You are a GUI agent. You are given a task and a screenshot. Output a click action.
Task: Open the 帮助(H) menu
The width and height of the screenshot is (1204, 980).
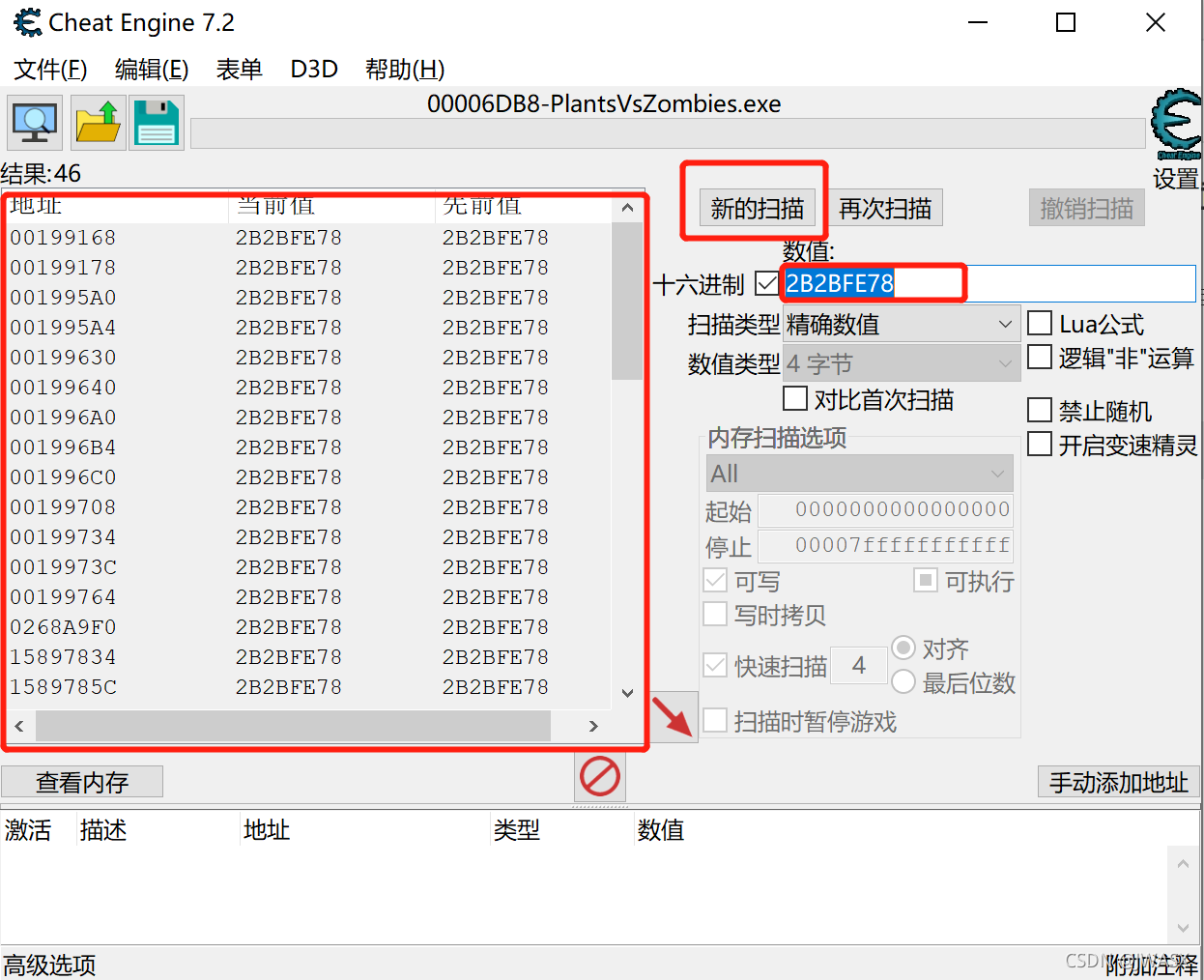[x=405, y=70]
